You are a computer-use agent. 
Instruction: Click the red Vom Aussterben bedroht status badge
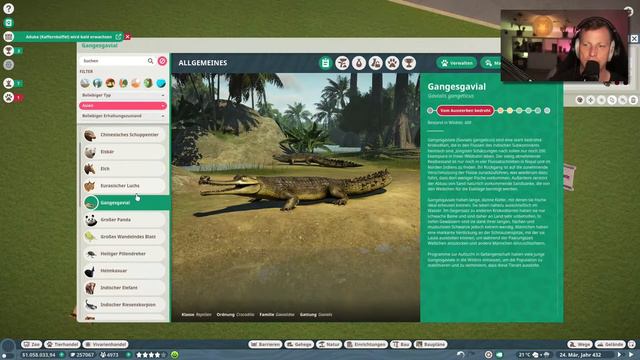(465, 111)
